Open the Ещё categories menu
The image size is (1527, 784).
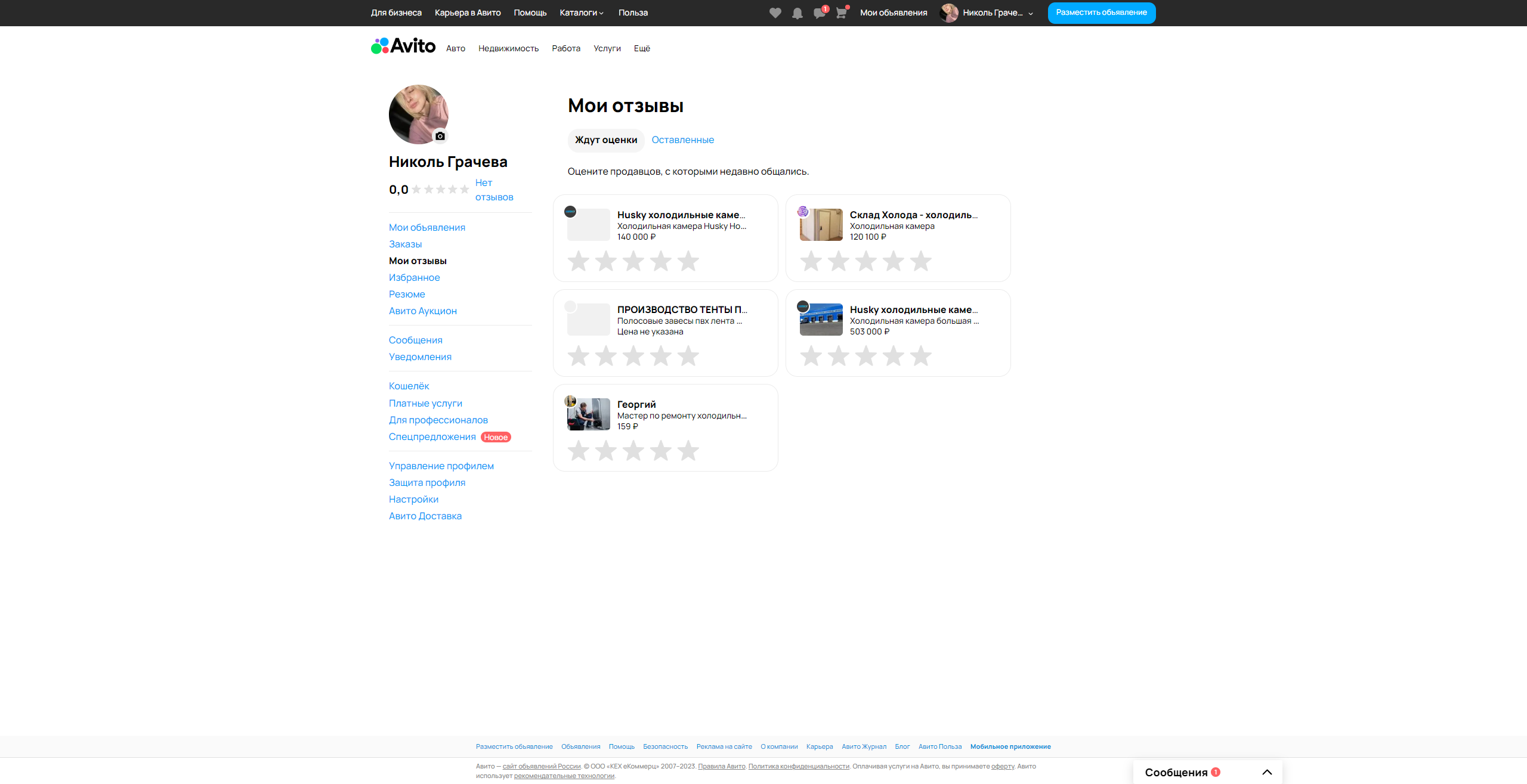coord(642,48)
